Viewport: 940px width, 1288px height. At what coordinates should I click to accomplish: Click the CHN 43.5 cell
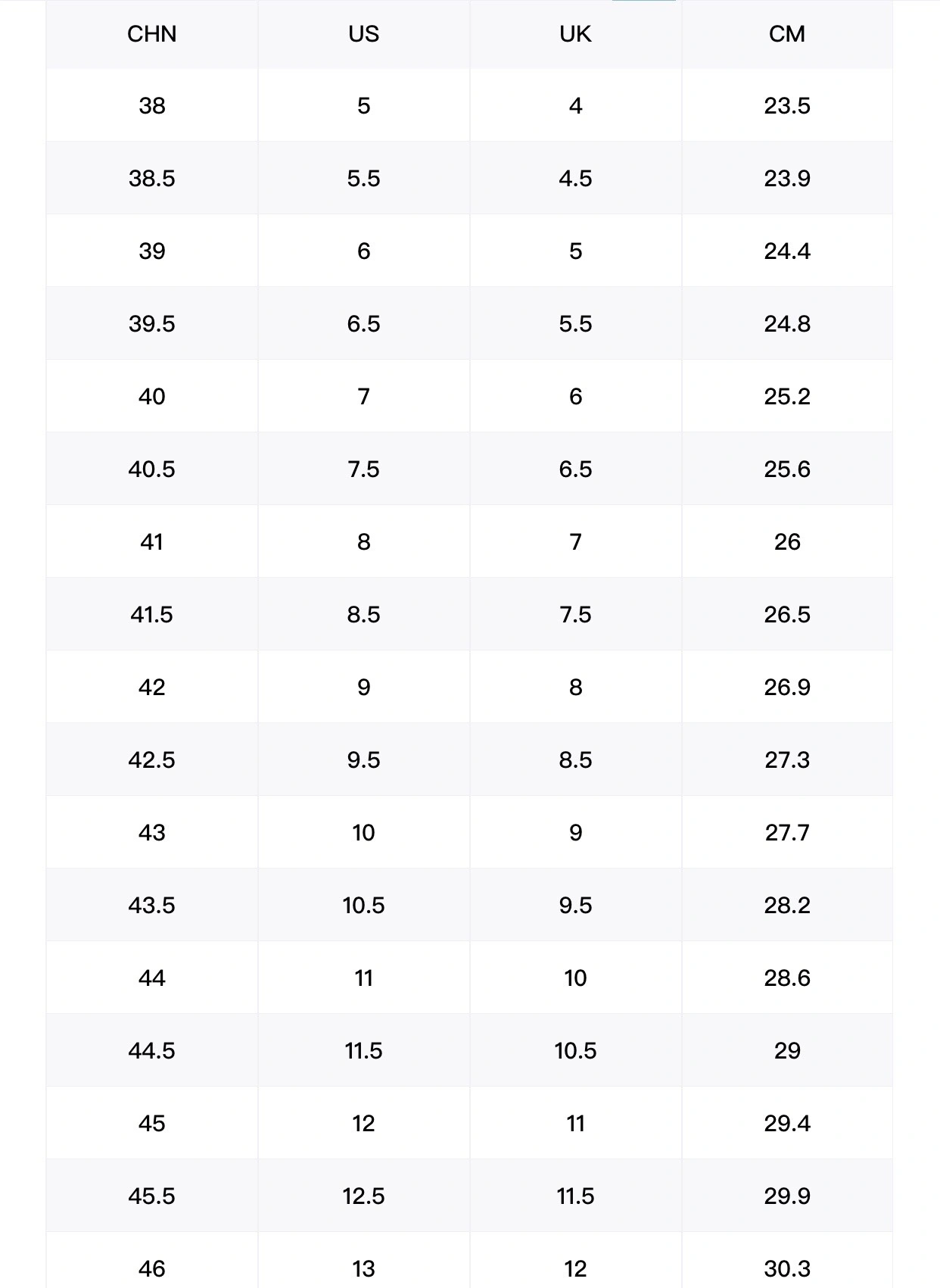[151, 905]
